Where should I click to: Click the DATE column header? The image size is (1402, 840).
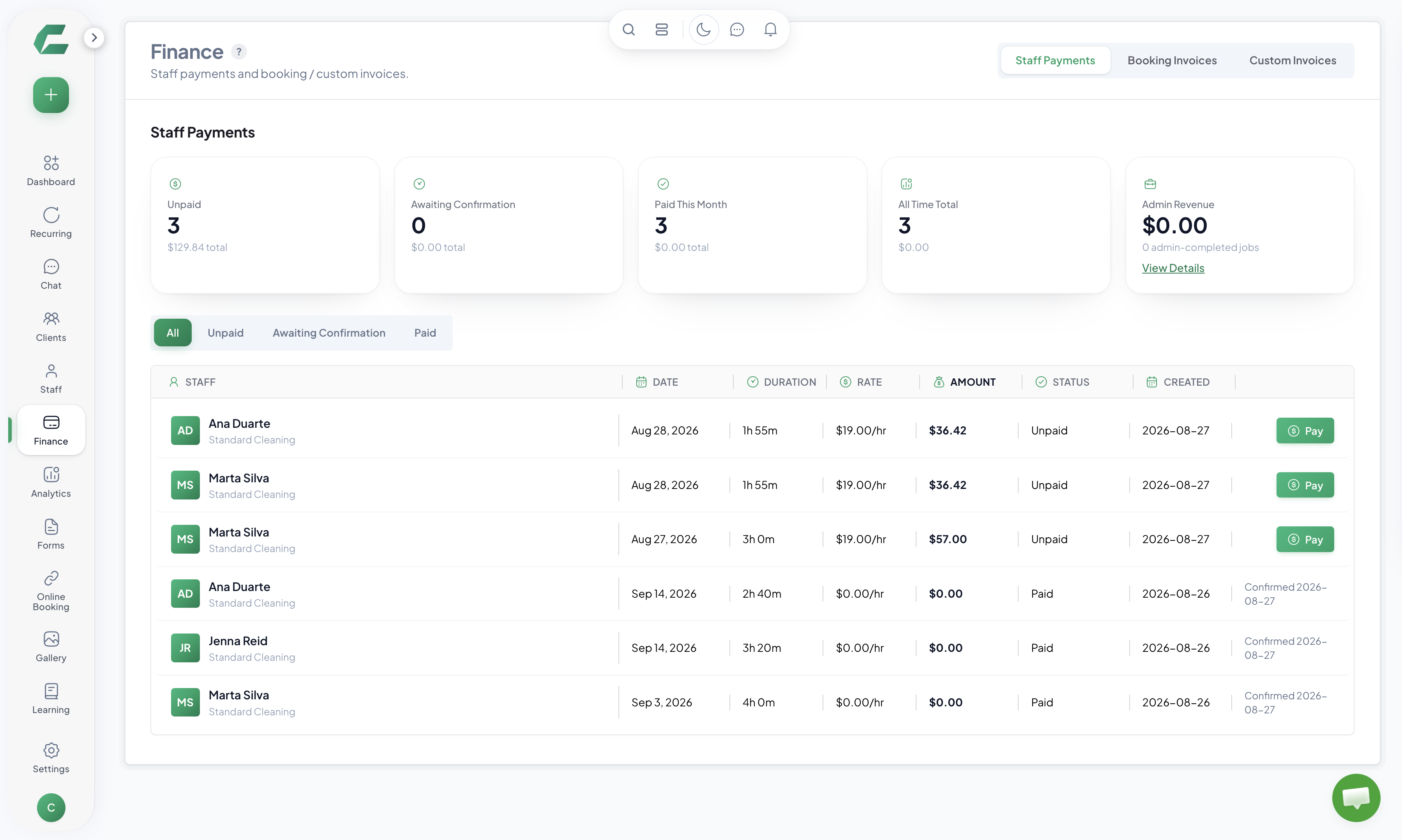[x=657, y=382]
